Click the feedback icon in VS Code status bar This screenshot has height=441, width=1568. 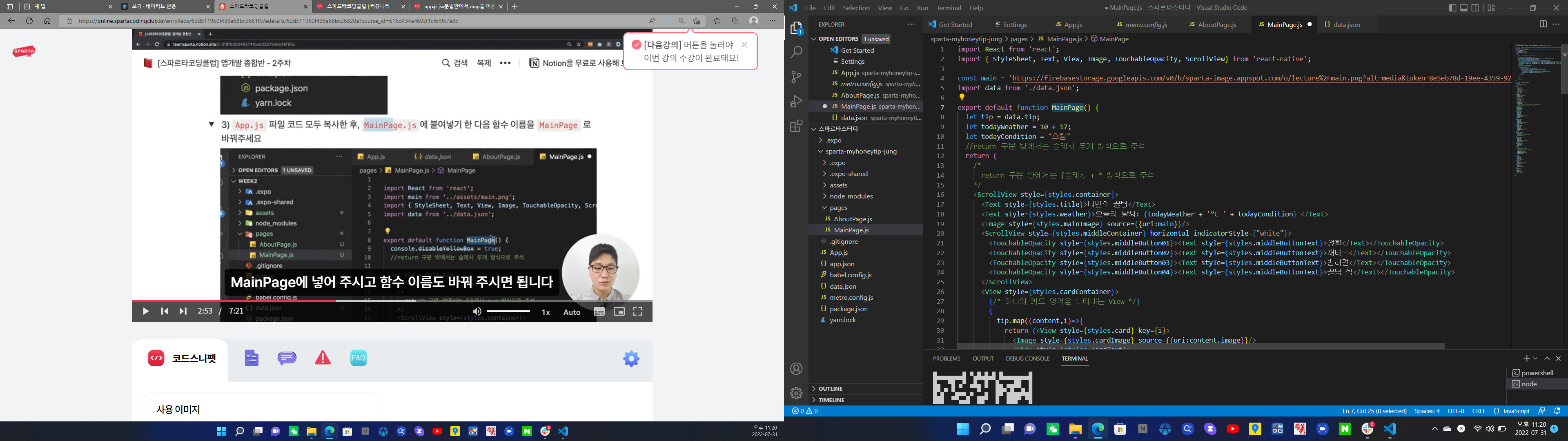[1542, 411]
